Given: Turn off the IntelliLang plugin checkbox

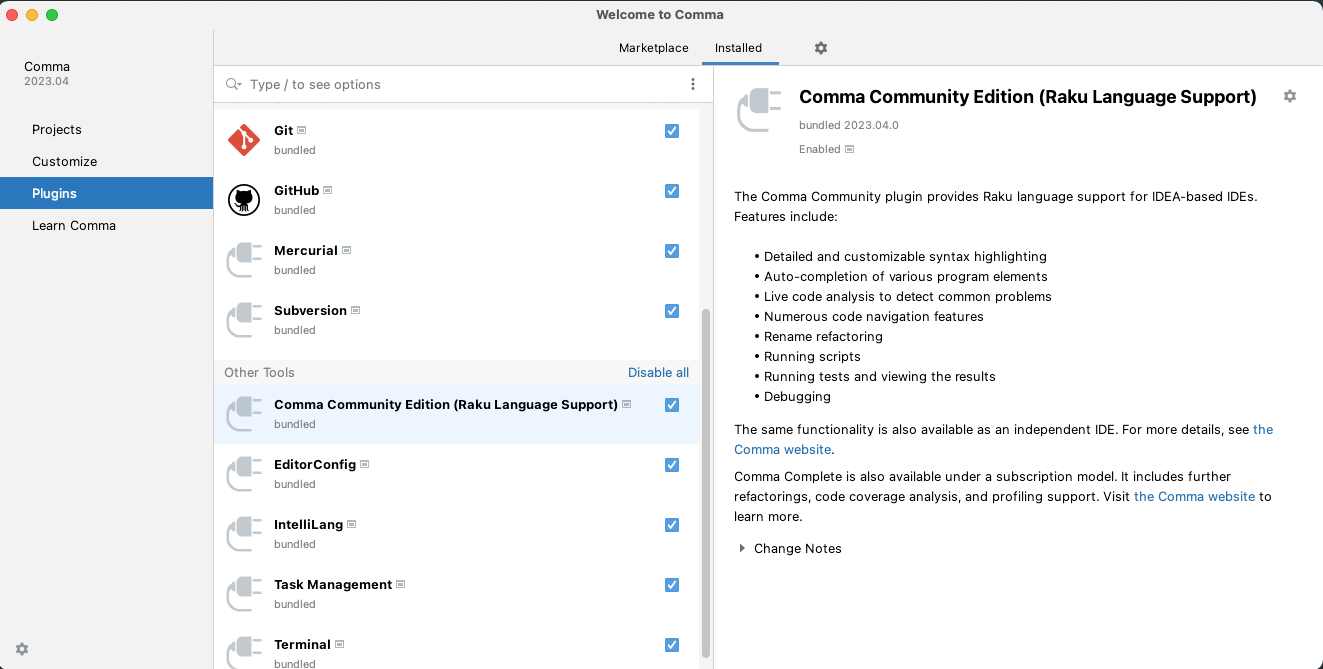Looking at the screenshot, I should 672,525.
